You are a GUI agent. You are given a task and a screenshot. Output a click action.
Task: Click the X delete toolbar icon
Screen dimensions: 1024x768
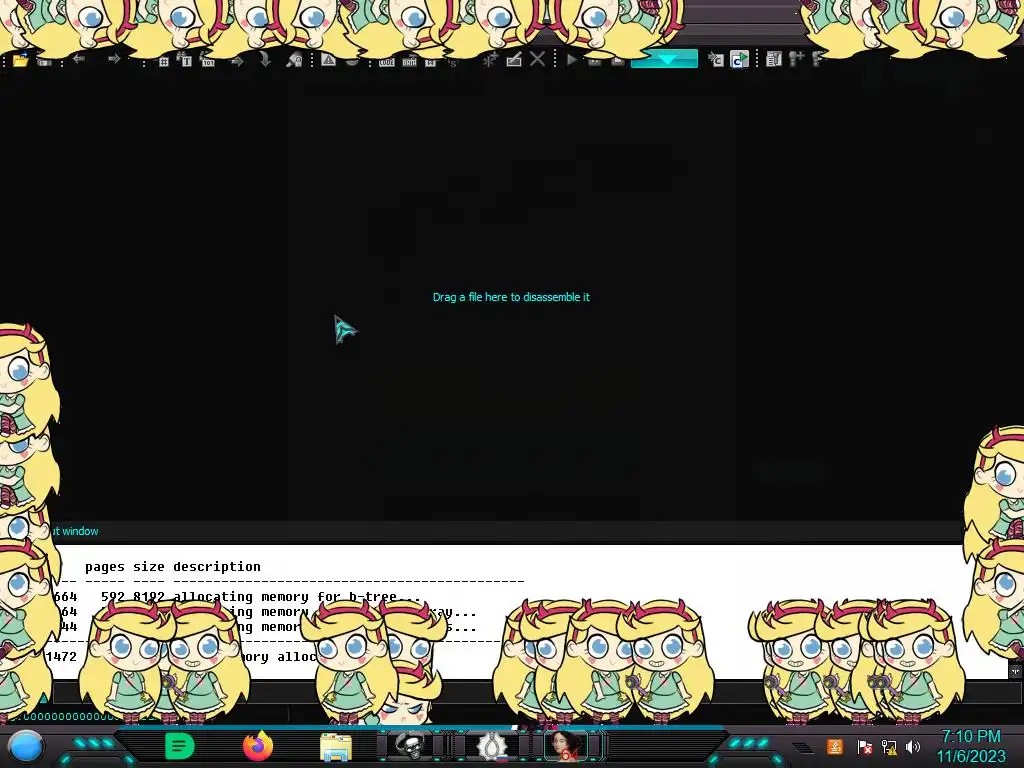point(537,59)
